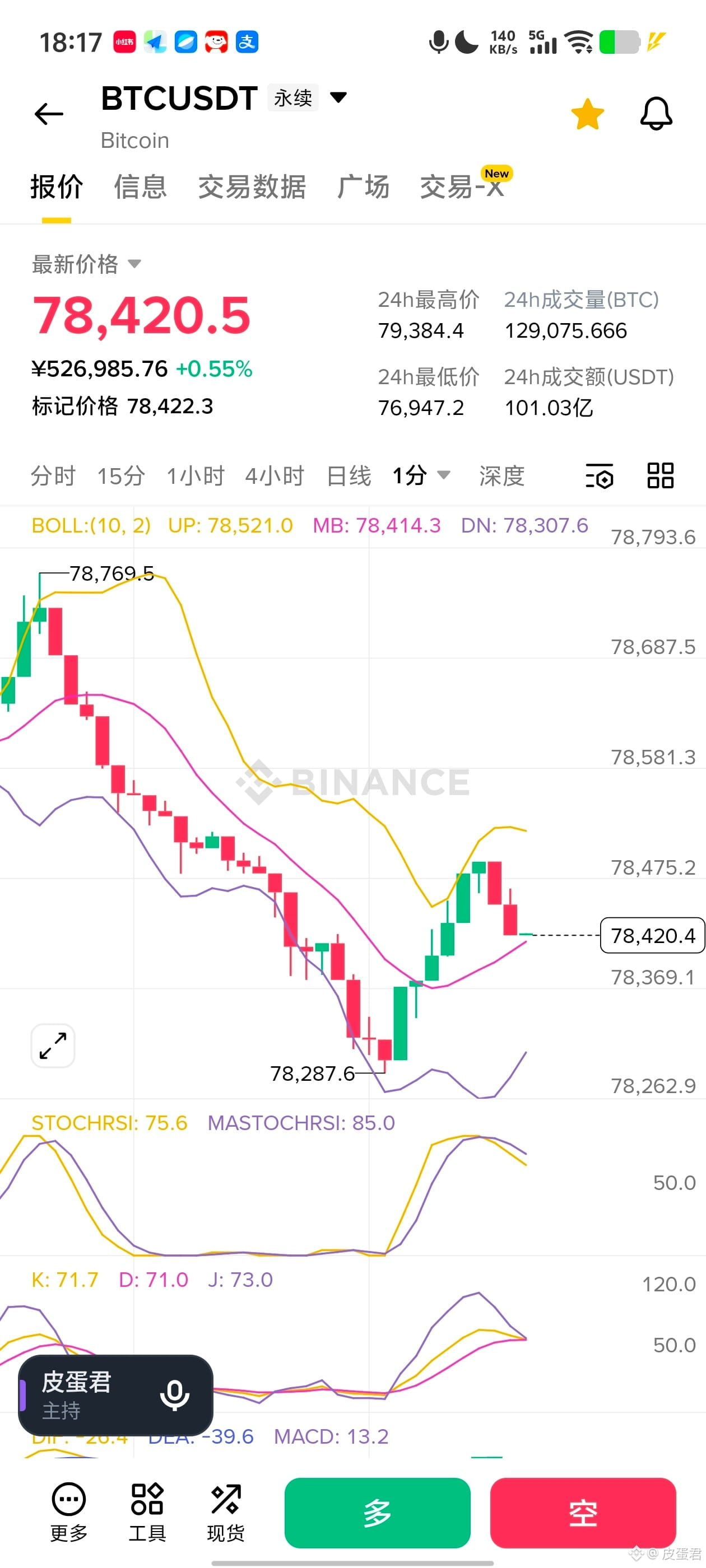Open chart indicator settings icon
The image size is (706, 1568).
pos(600,476)
